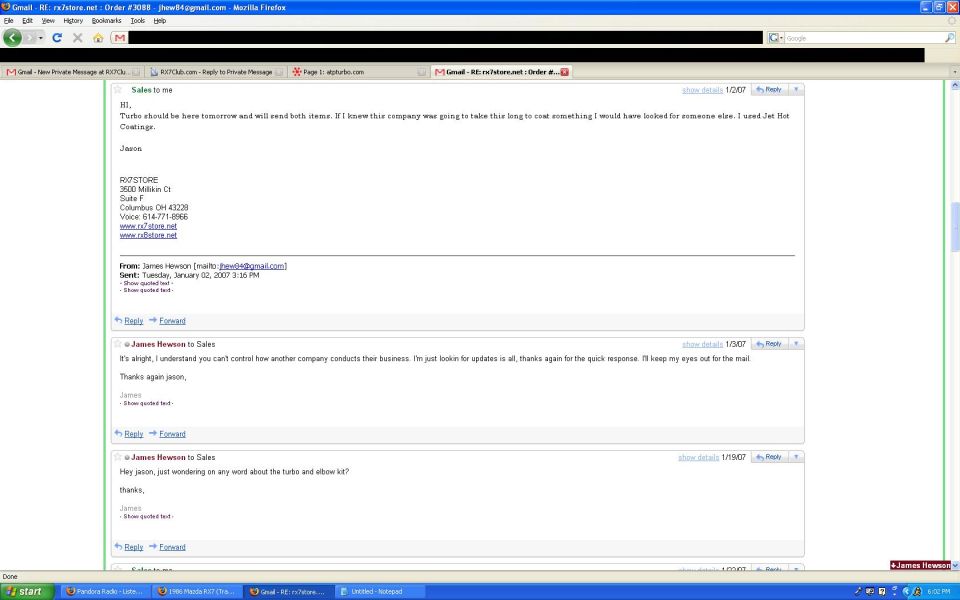Open the Edit menu
This screenshot has height=600, width=960.
click(28, 21)
